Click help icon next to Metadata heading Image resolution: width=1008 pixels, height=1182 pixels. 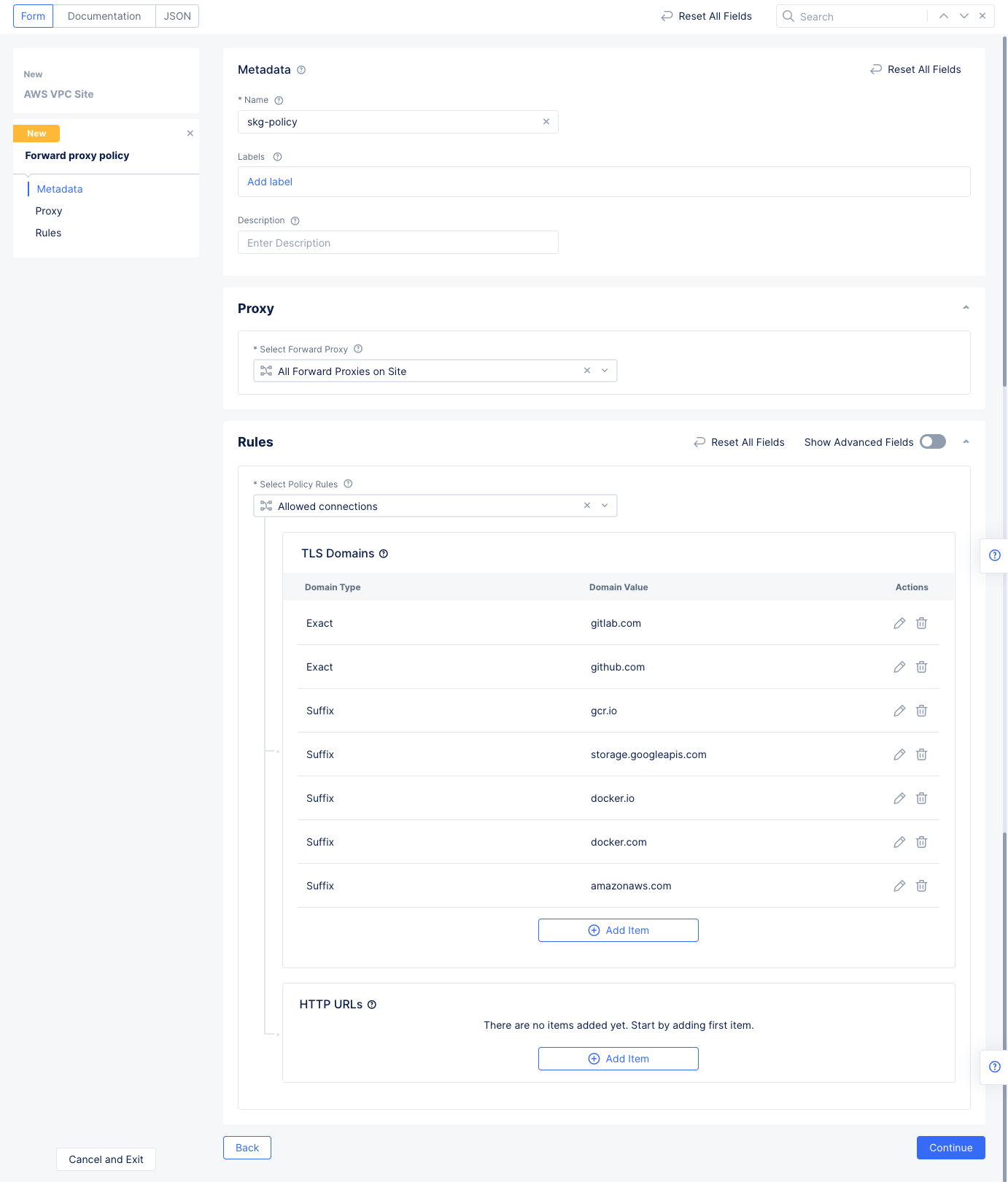(x=301, y=70)
